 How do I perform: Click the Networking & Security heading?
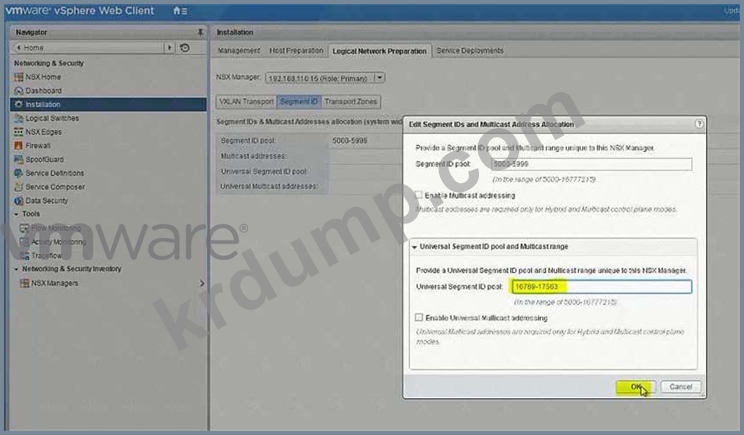coord(49,63)
